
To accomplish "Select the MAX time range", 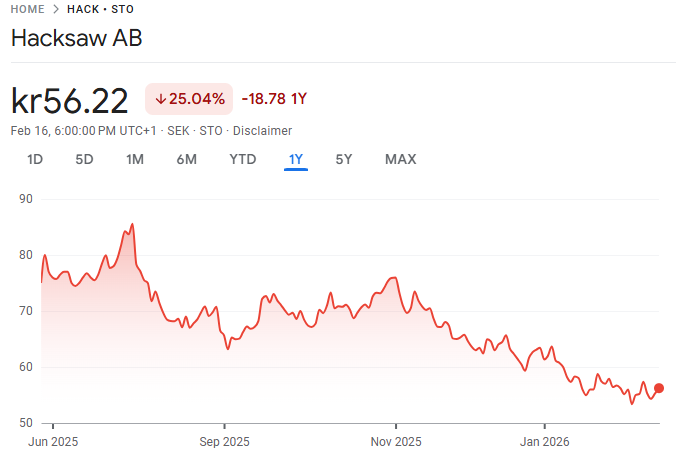I will click(x=400, y=159).
